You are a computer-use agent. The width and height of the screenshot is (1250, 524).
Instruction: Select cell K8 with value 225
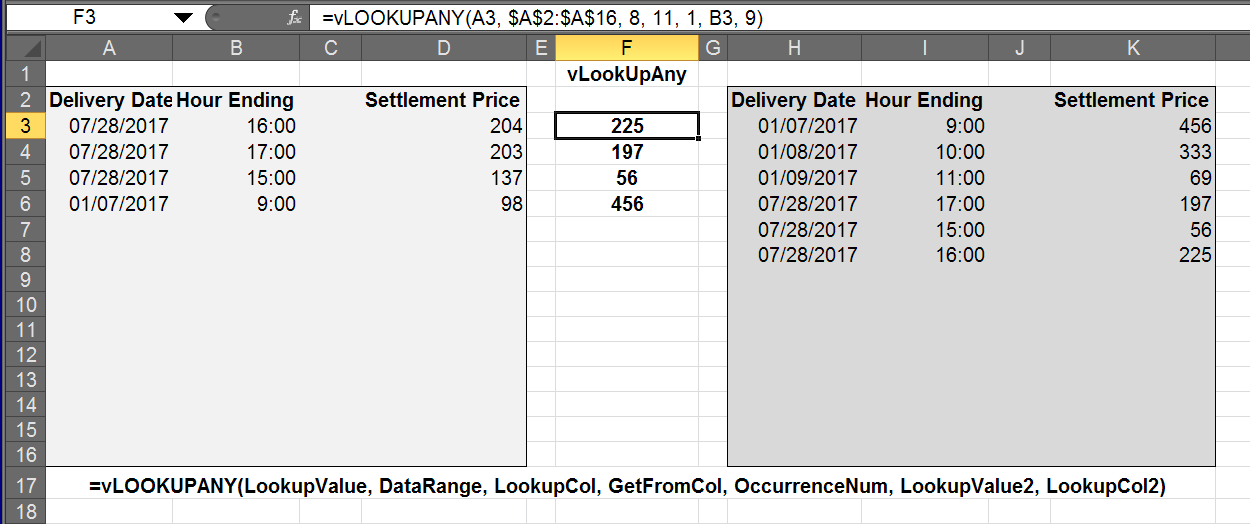[1133, 255]
